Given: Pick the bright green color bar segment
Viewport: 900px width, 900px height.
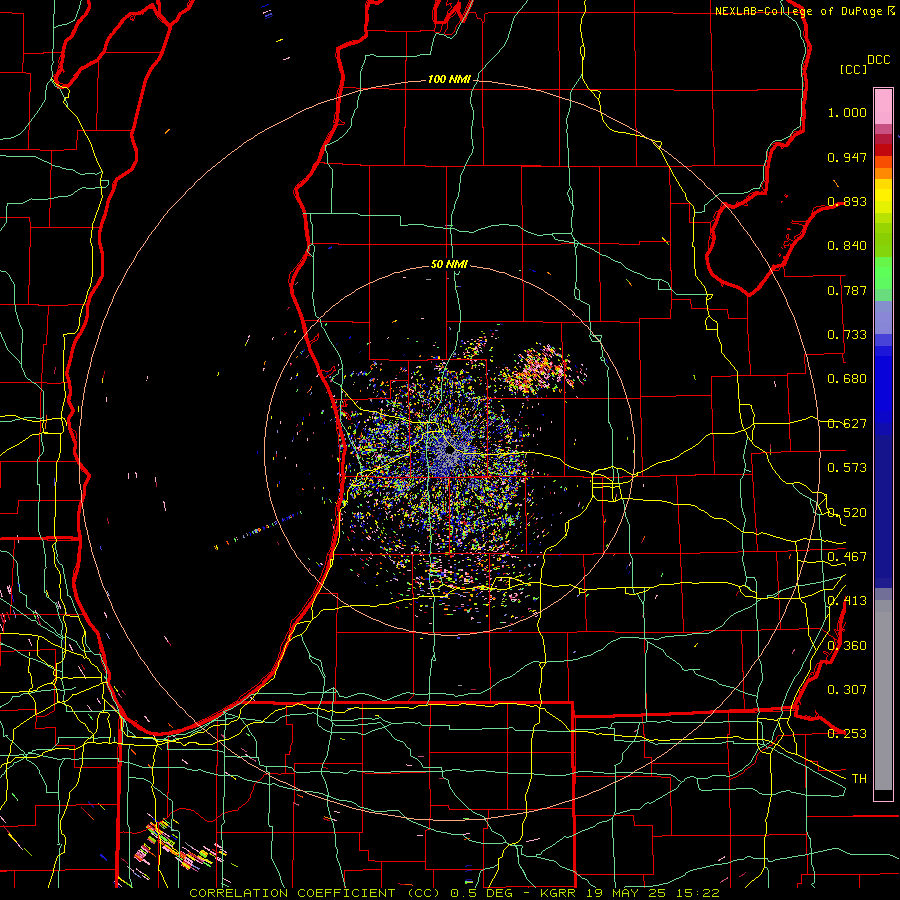Looking at the screenshot, I should tap(883, 273).
